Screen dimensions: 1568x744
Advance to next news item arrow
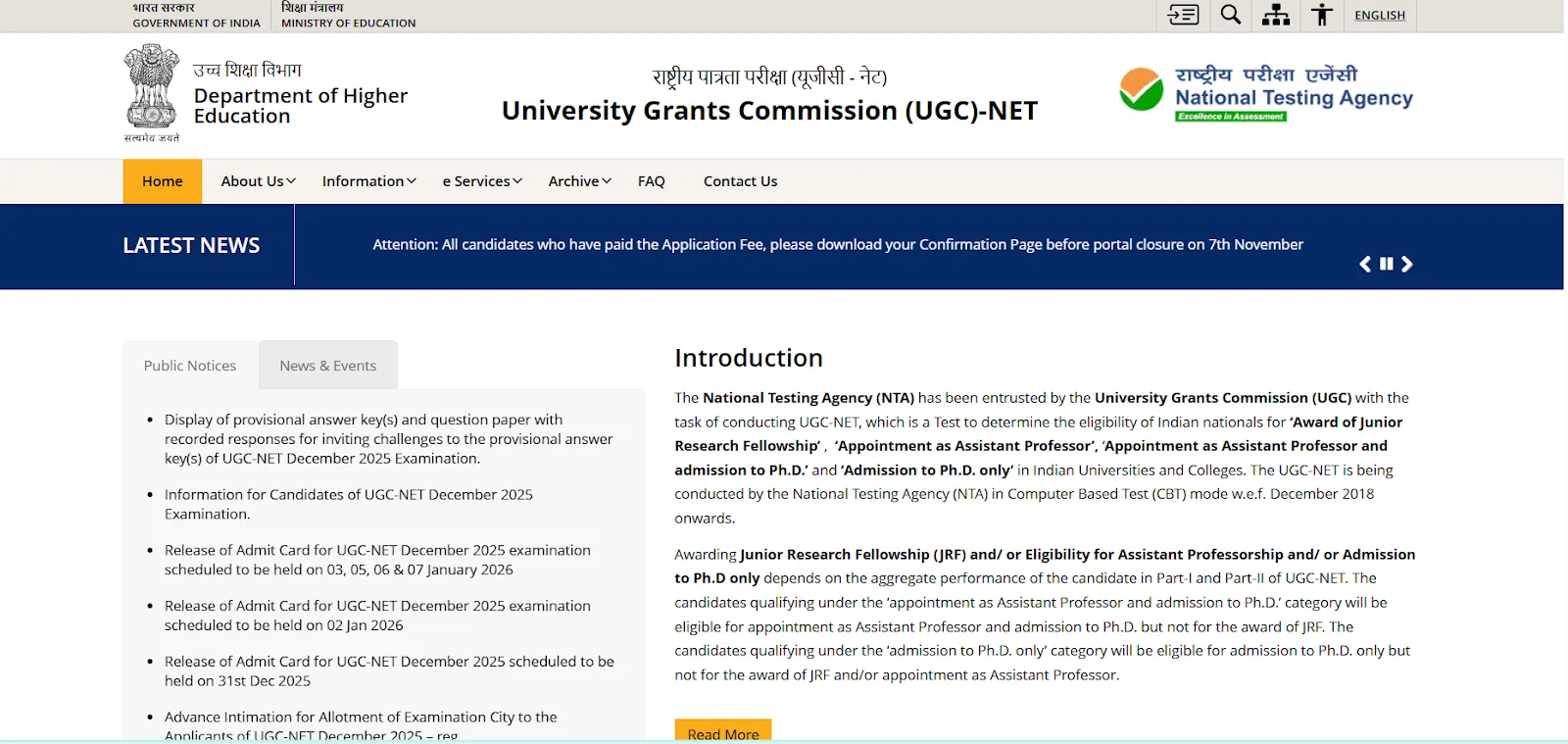[1407, 264]
